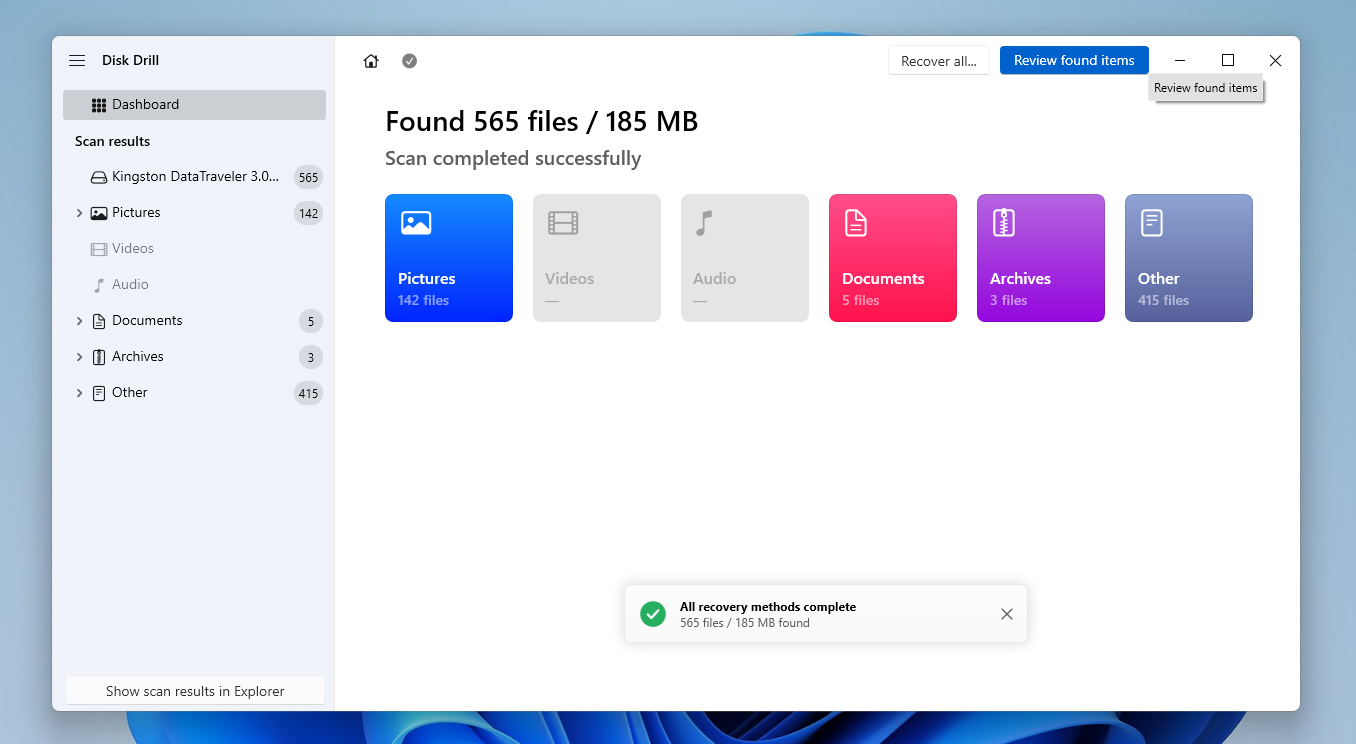Expand the Pictures tree node
1356x744 pixels.
(79, 213)
